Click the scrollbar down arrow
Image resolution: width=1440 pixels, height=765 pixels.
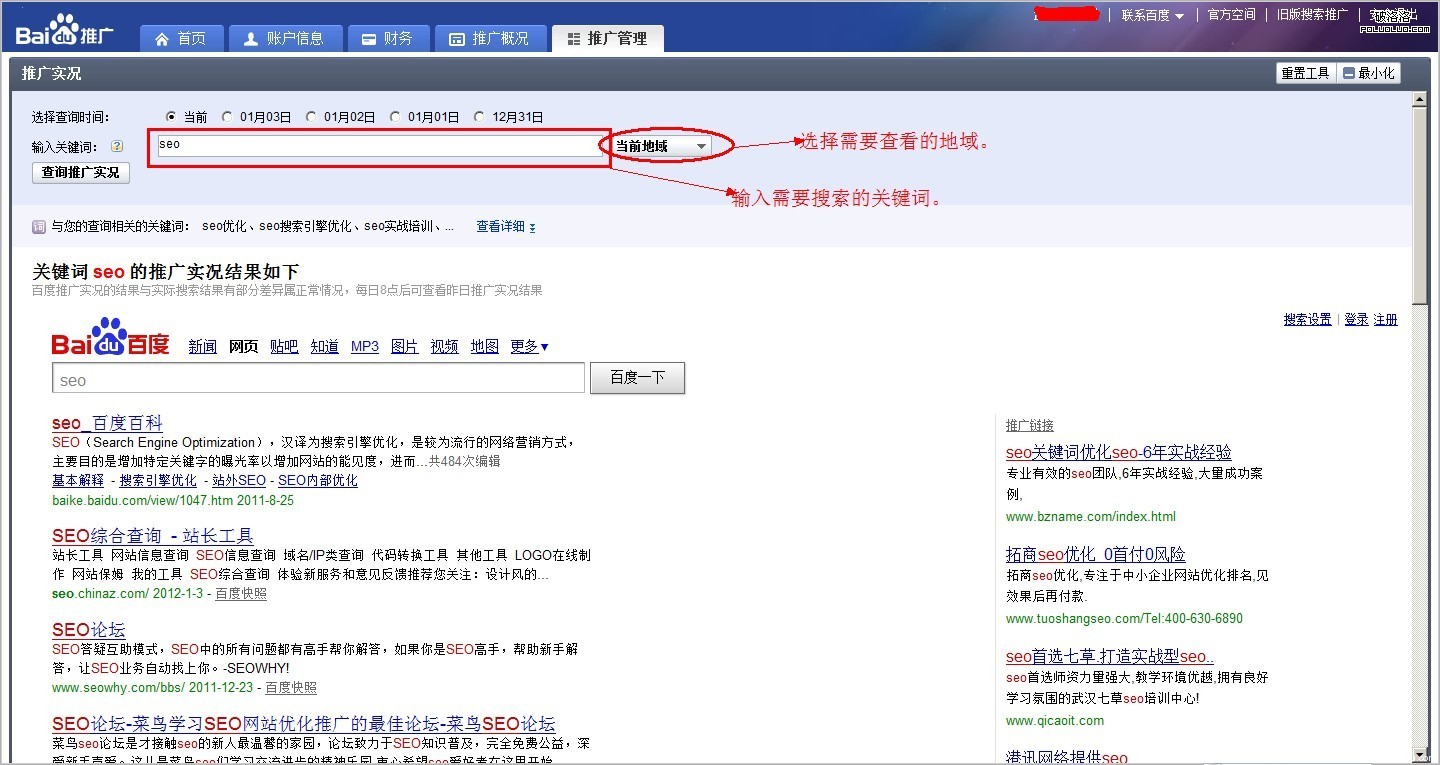coord(1419,753)
